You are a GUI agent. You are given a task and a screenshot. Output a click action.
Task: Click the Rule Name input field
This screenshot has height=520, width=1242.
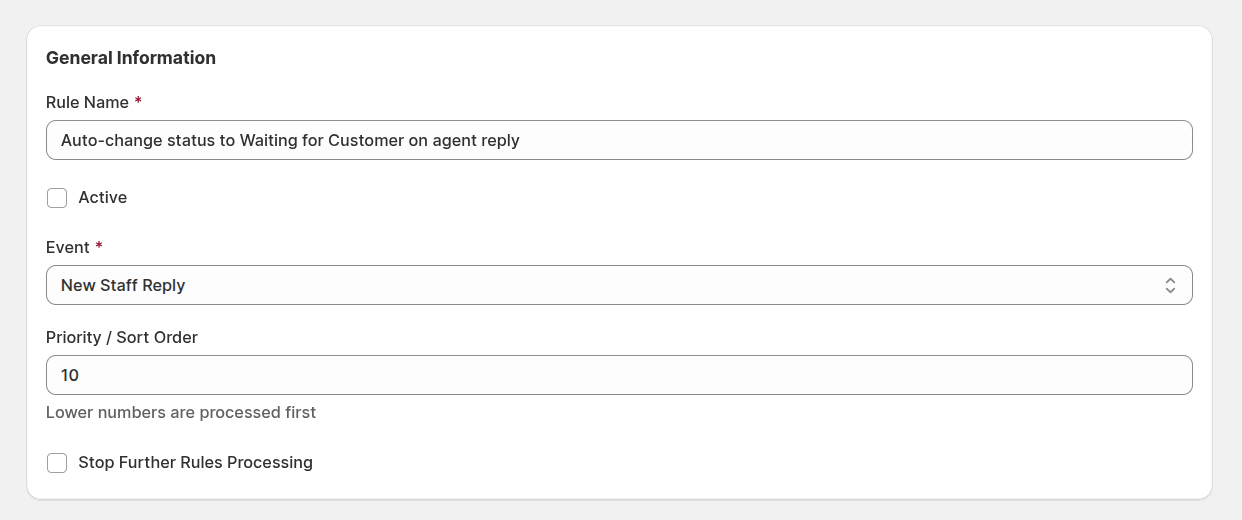click(x=619, y=140)
